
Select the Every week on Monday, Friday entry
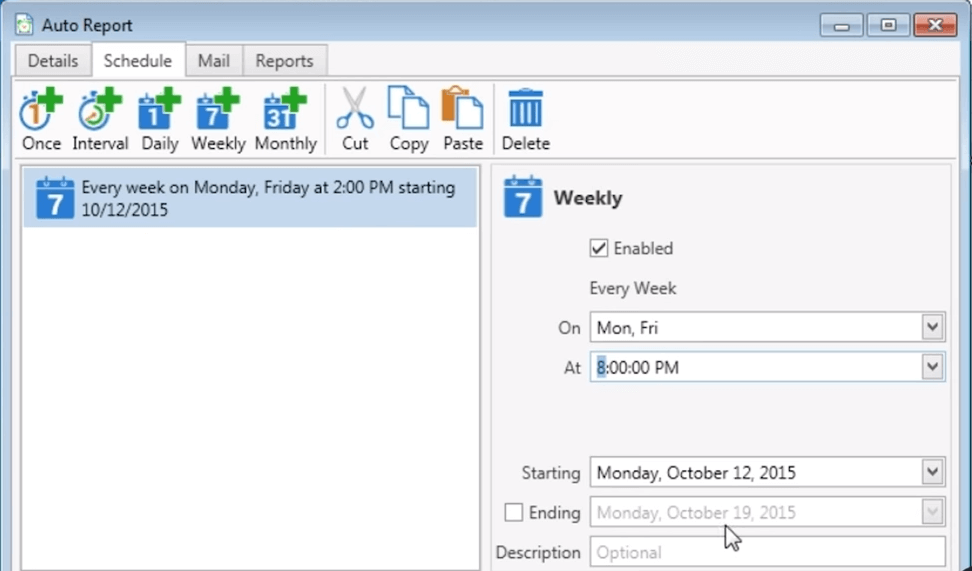(250, 198)
